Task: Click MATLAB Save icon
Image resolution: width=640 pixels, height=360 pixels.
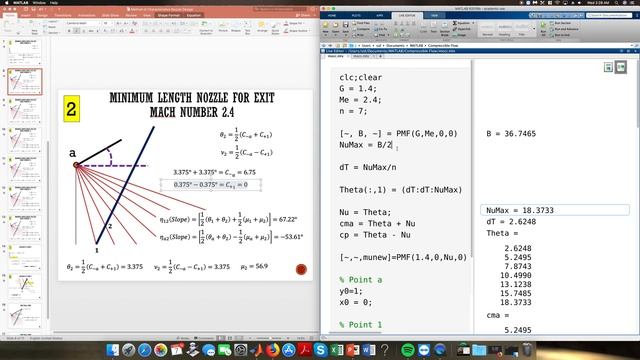Action: 346,27
